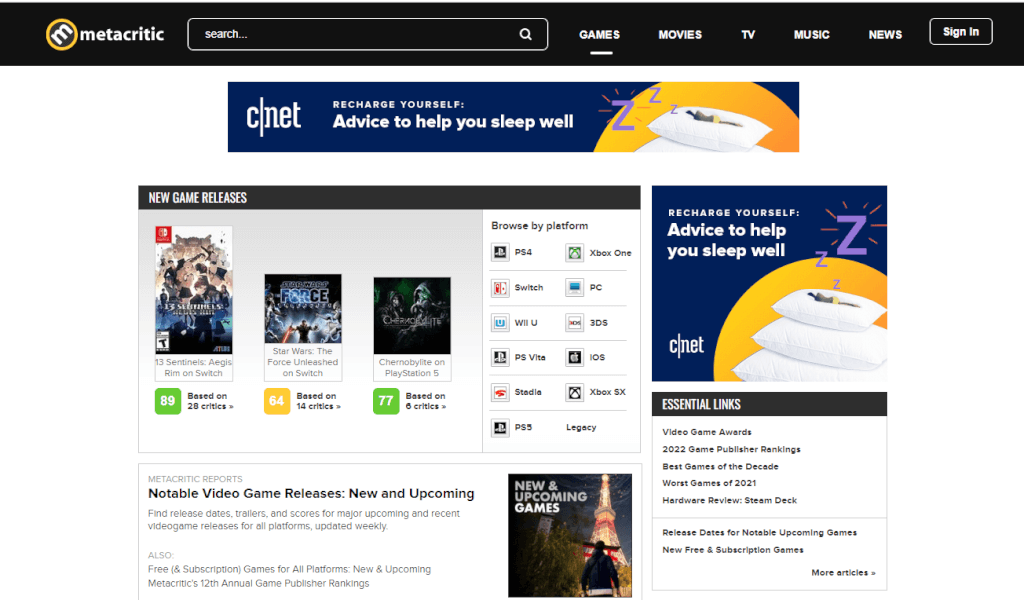Click the CNET sleep advice top banner

coord(513,117)
